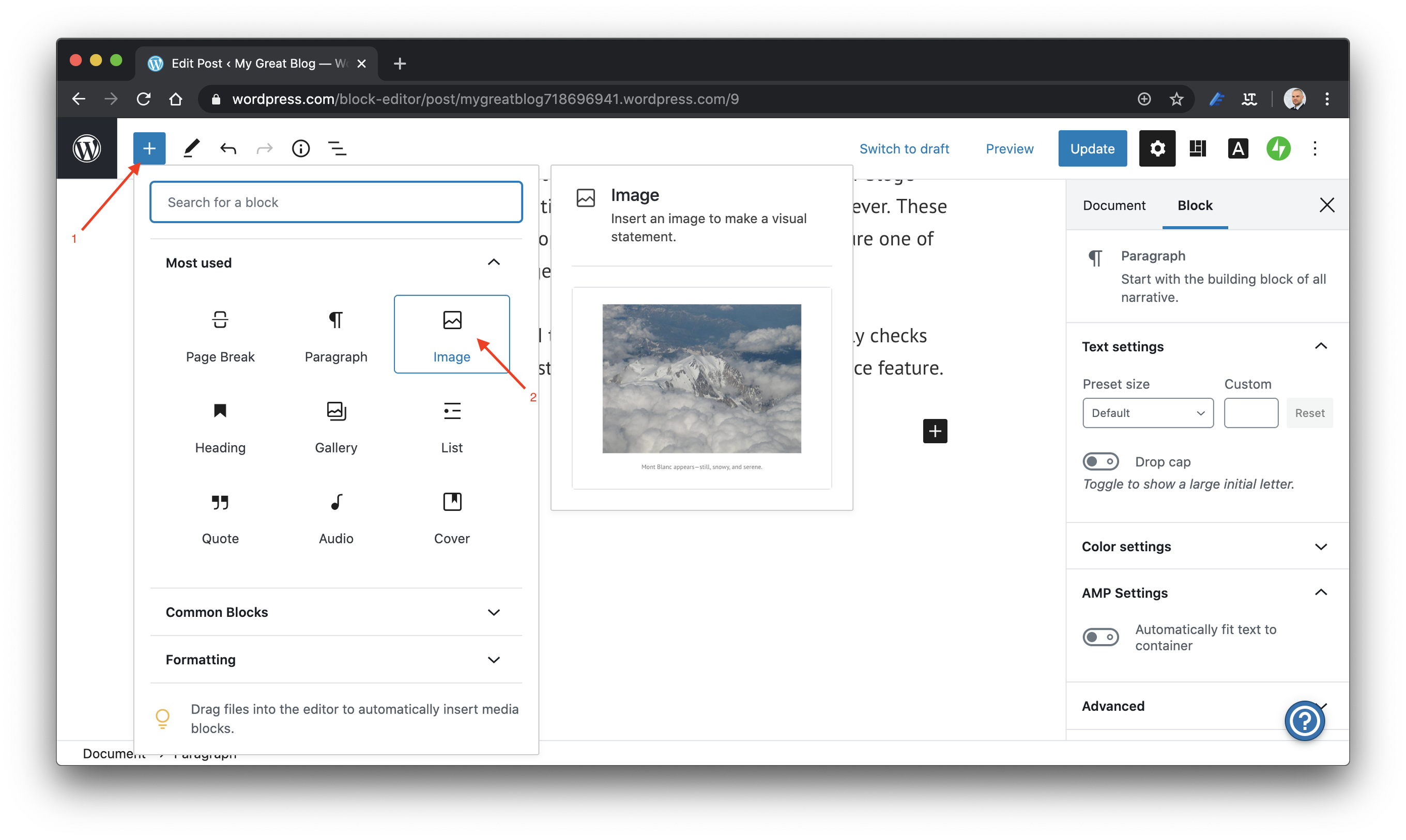The image size is (1406, 840).
Task: Close the block settings sidebar
Action: click(x=1327, y=205)
